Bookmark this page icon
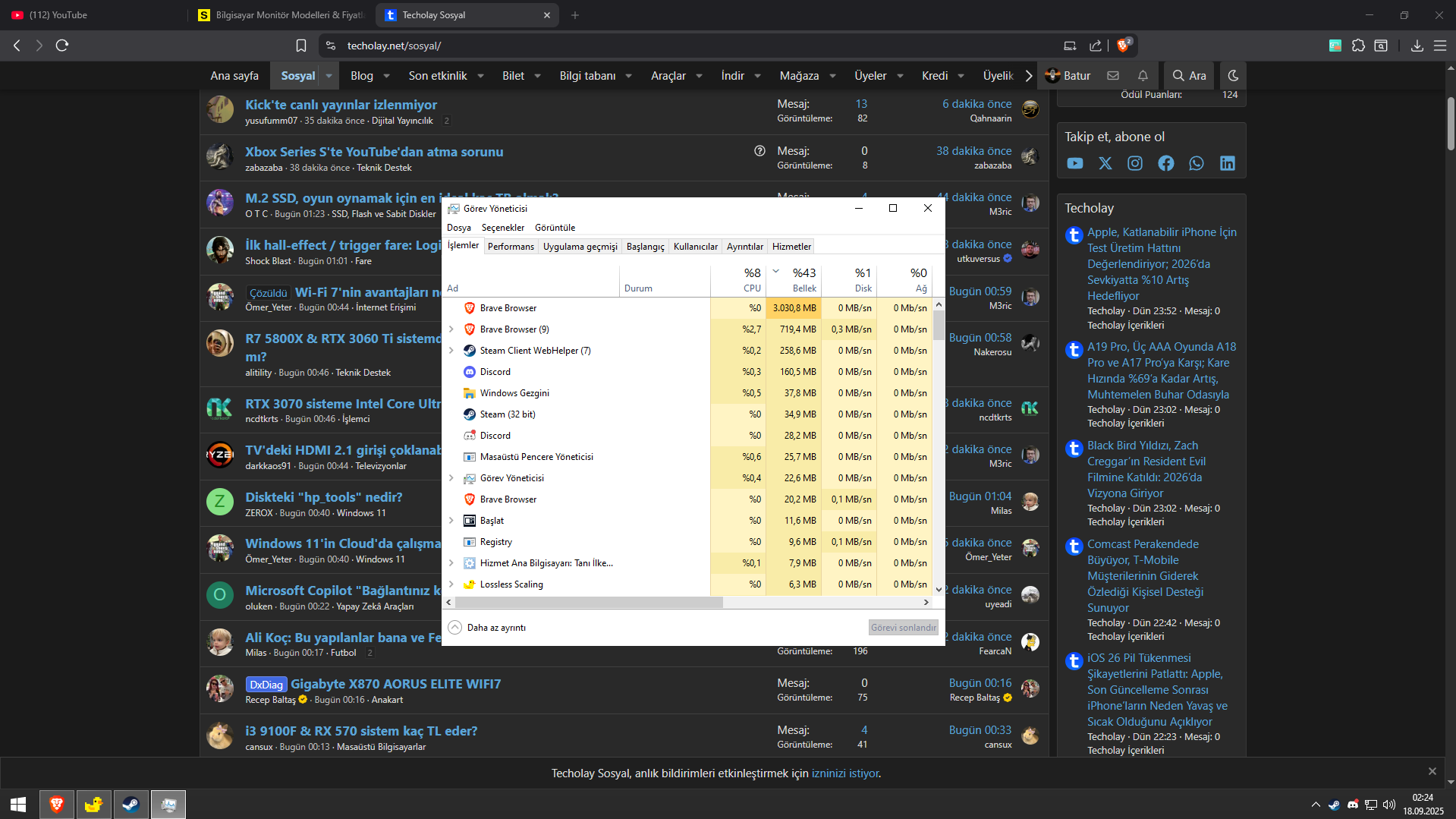1456x819 pixels. point(301,46)
